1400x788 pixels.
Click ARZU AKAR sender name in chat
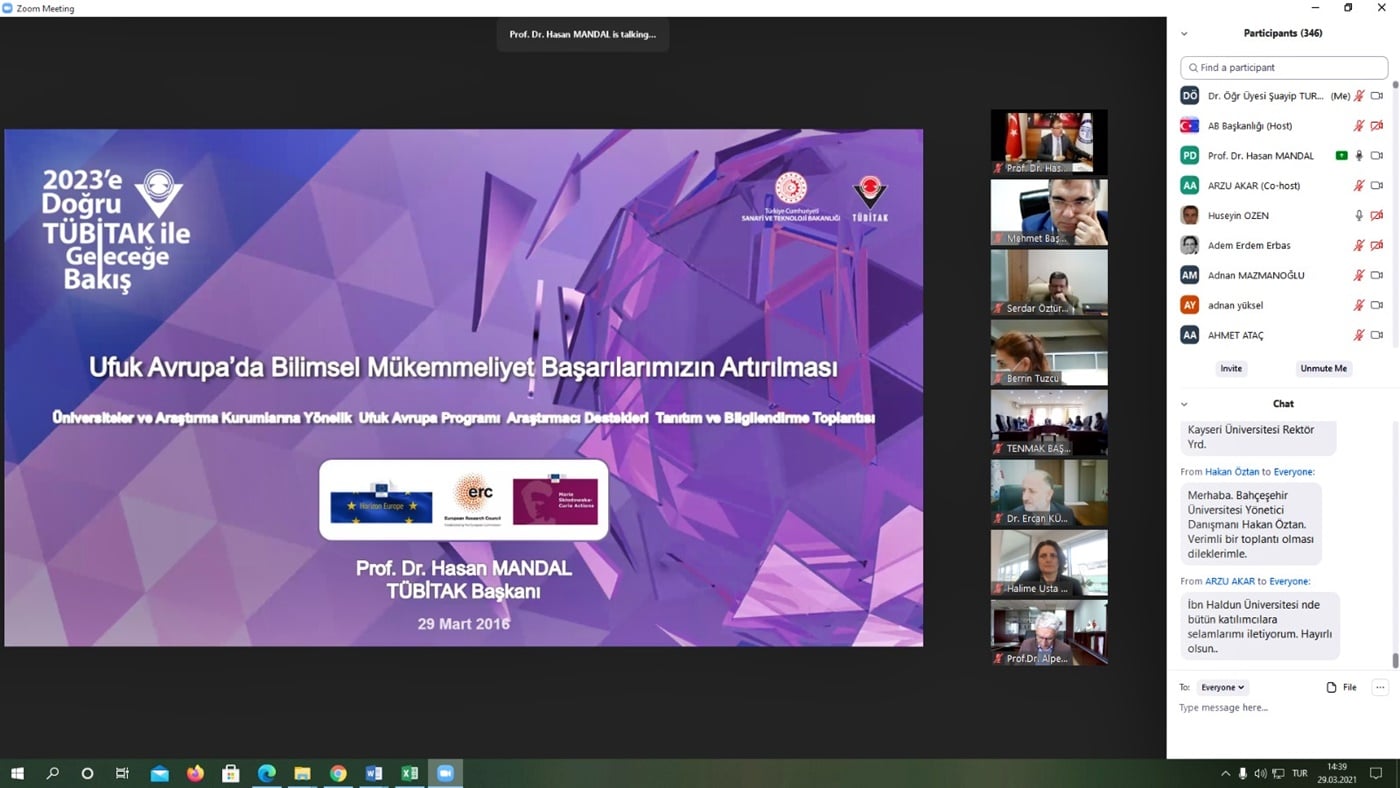coord(1230,581)
